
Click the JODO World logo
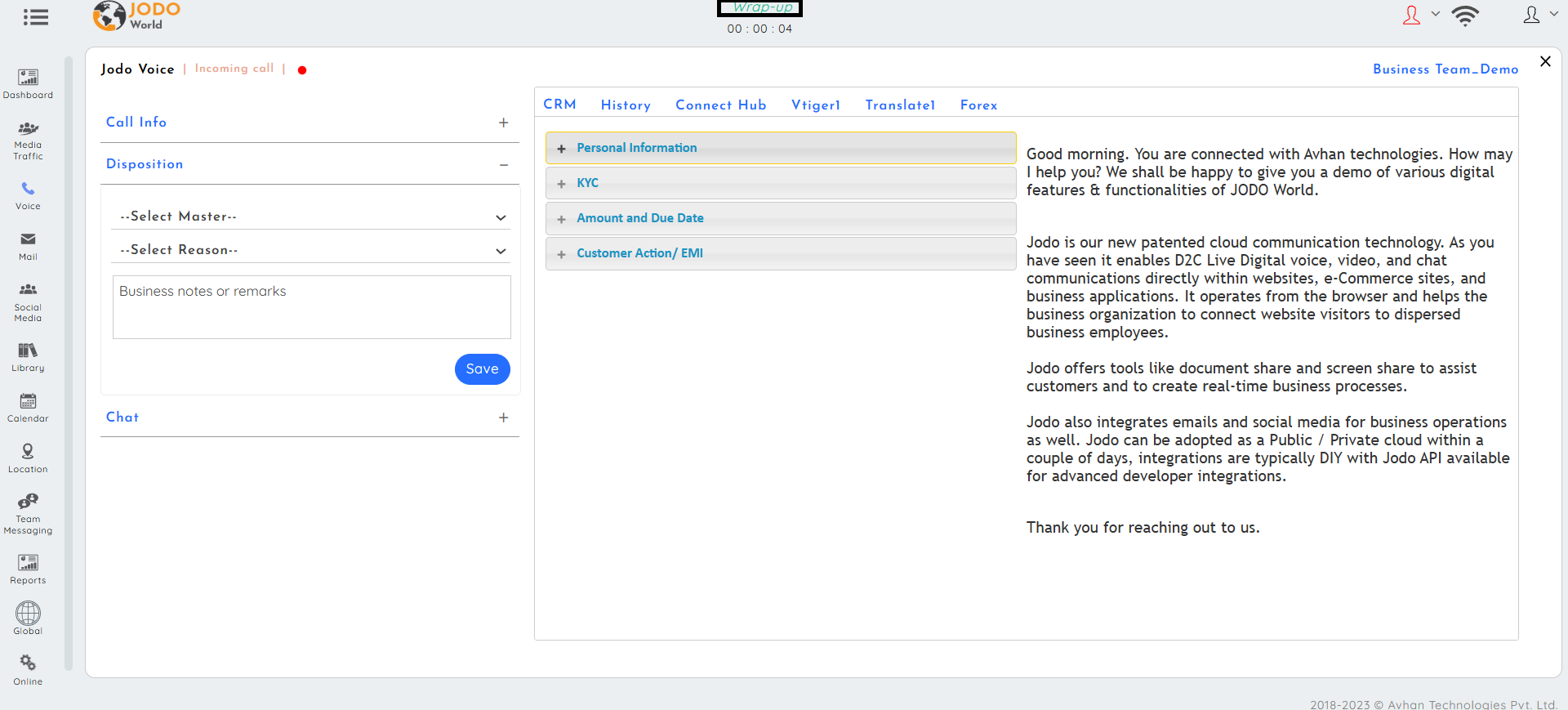136,16
